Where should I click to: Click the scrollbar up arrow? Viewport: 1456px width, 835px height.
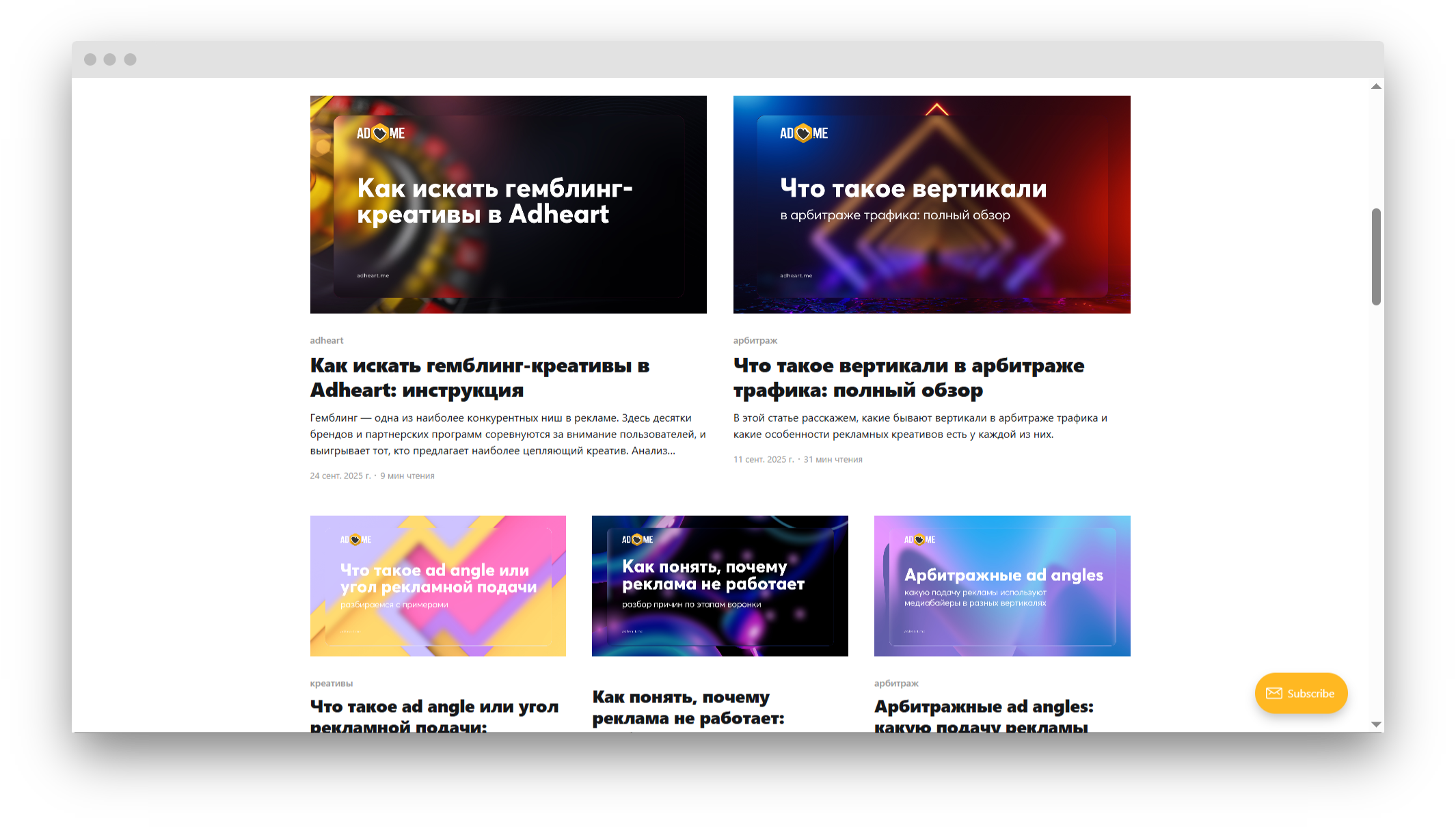point(1376,87)
